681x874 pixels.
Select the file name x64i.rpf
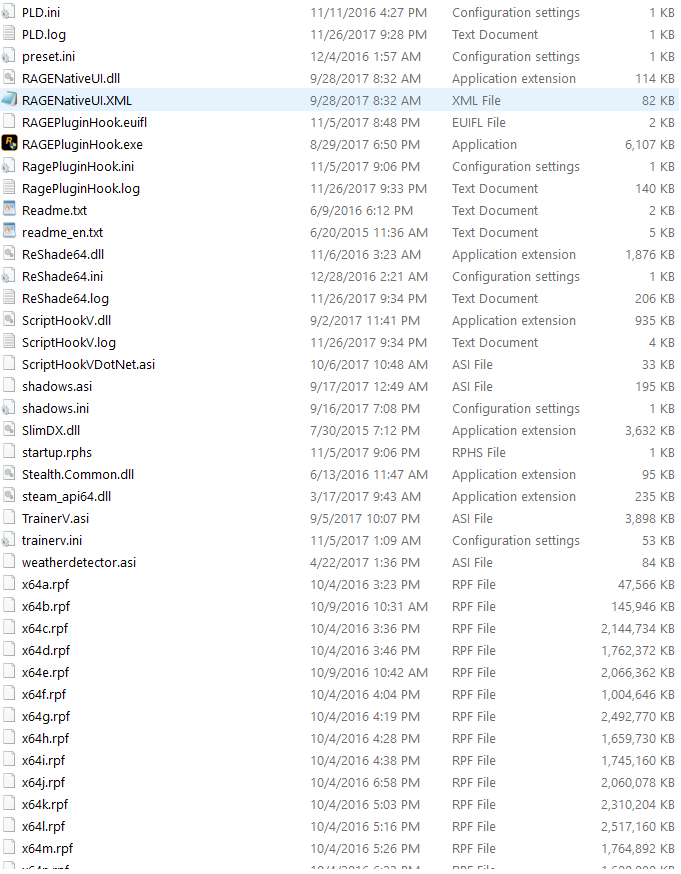point(43,760)
